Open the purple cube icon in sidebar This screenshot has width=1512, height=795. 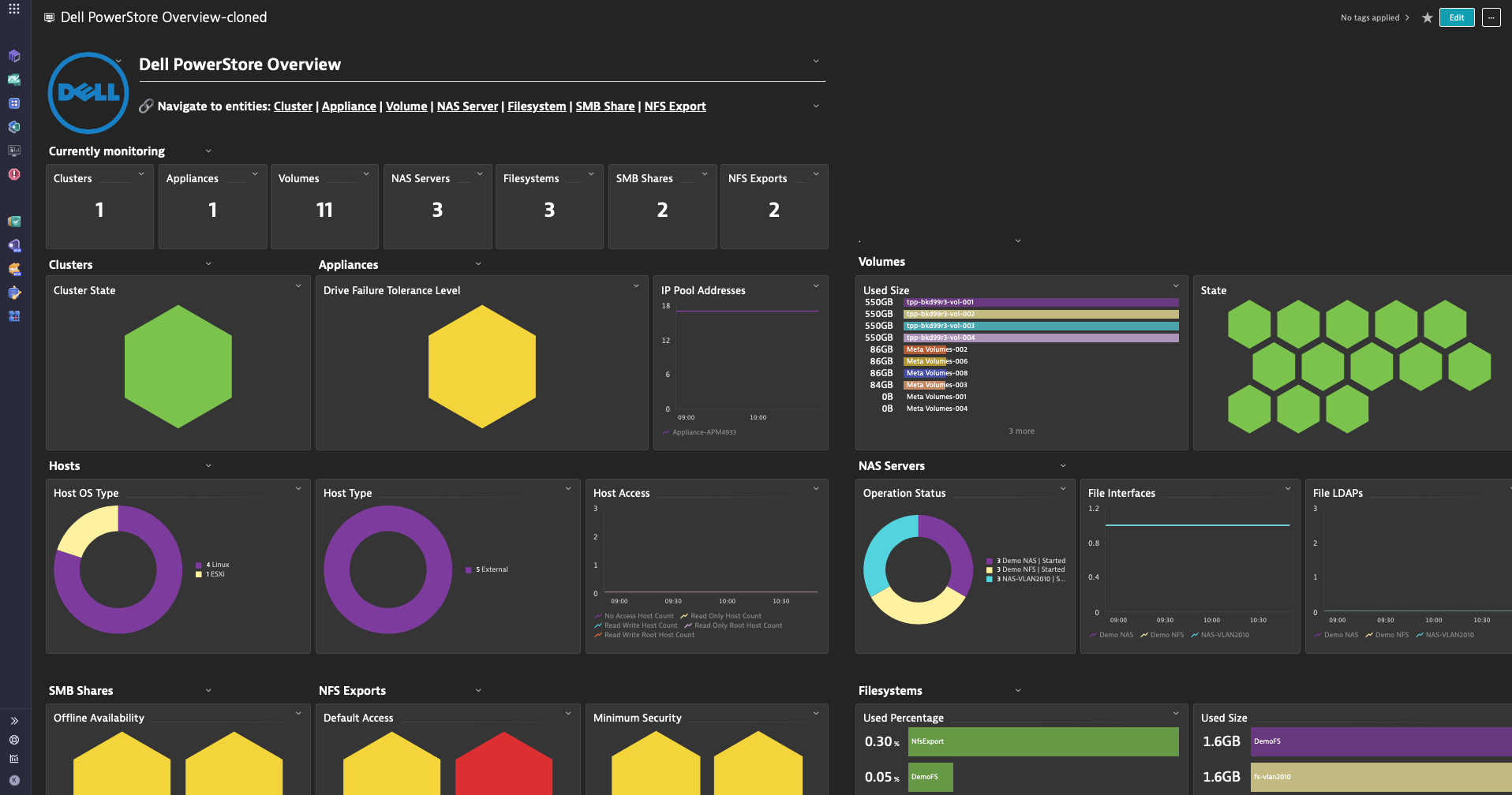[14, 56]
